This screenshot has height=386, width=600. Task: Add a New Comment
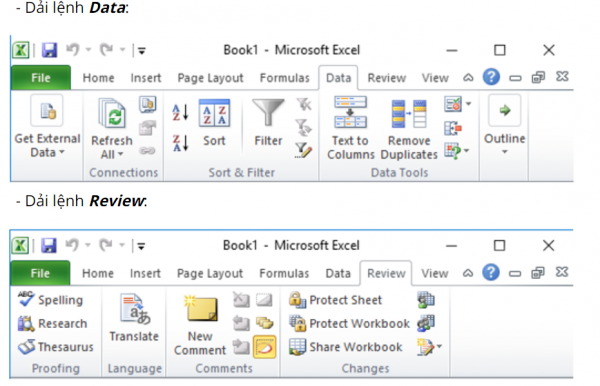coord(200,325)
